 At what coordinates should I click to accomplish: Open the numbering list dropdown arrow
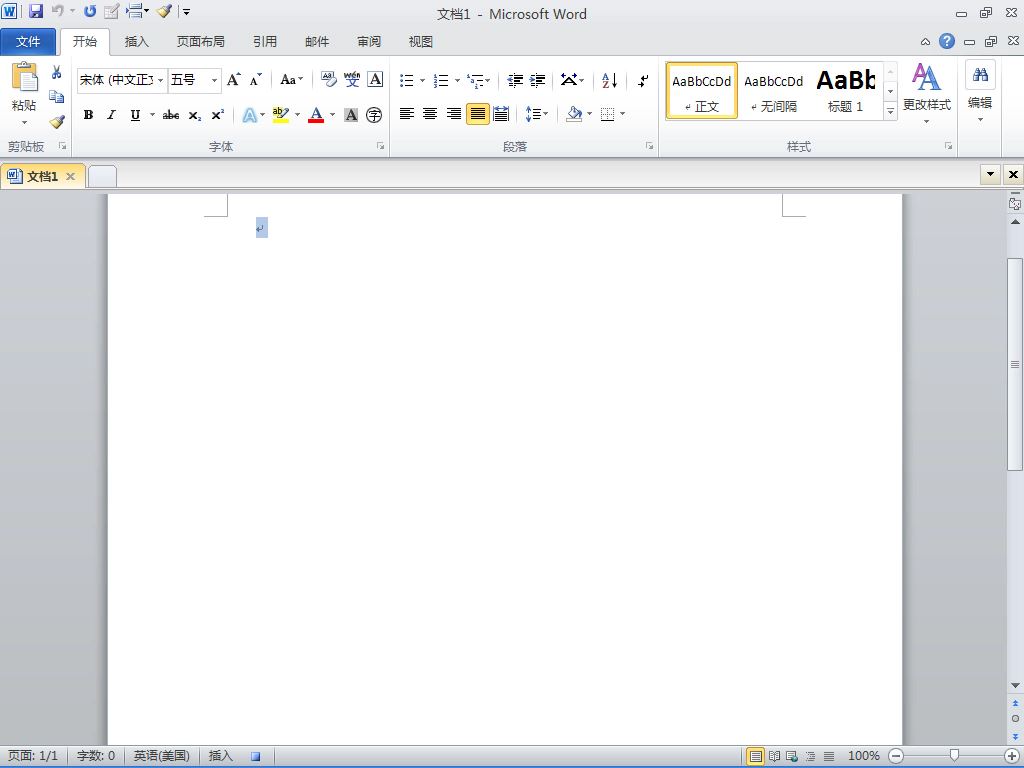pos(457,80)
